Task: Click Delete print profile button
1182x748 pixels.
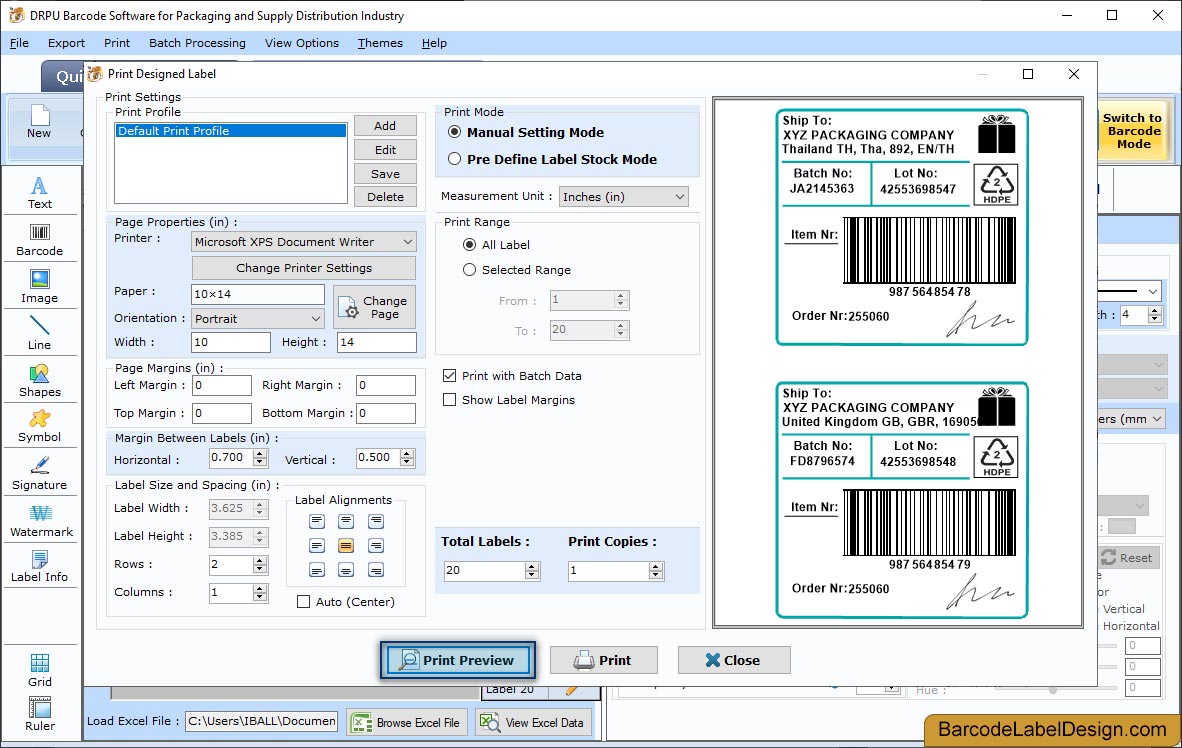Action: (x=385, y=197)
